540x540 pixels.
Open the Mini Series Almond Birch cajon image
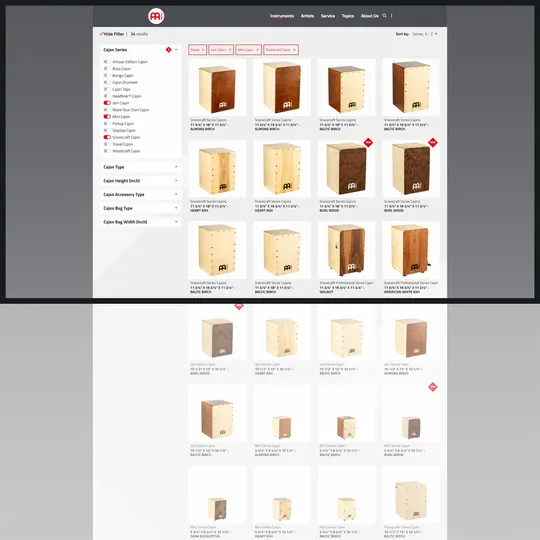click(282, 413)
